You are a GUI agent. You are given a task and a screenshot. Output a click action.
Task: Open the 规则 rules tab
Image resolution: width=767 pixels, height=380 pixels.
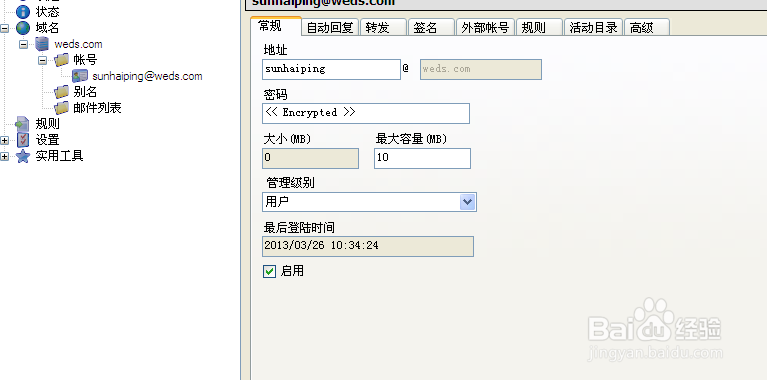(x=539, y=27)
